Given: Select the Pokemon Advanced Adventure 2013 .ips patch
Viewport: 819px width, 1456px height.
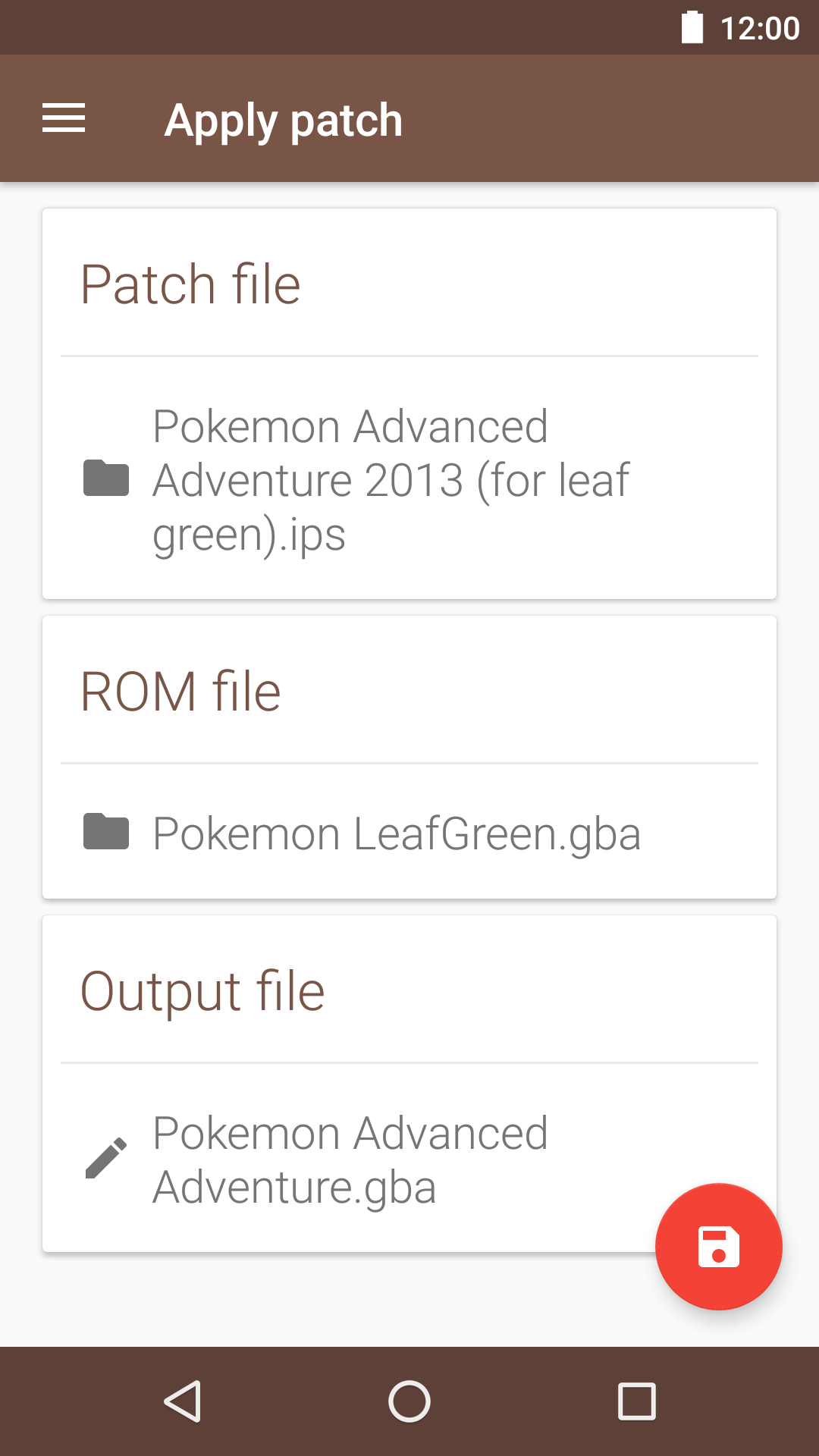Looking at the screenshot, I should tap(391, 480).
